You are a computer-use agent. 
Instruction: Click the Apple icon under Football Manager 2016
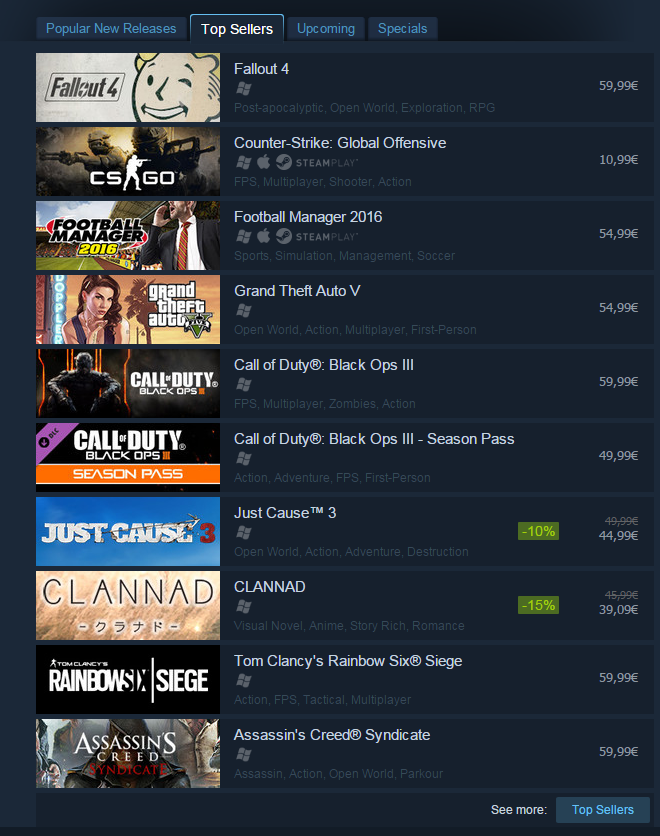coord(264,236)
